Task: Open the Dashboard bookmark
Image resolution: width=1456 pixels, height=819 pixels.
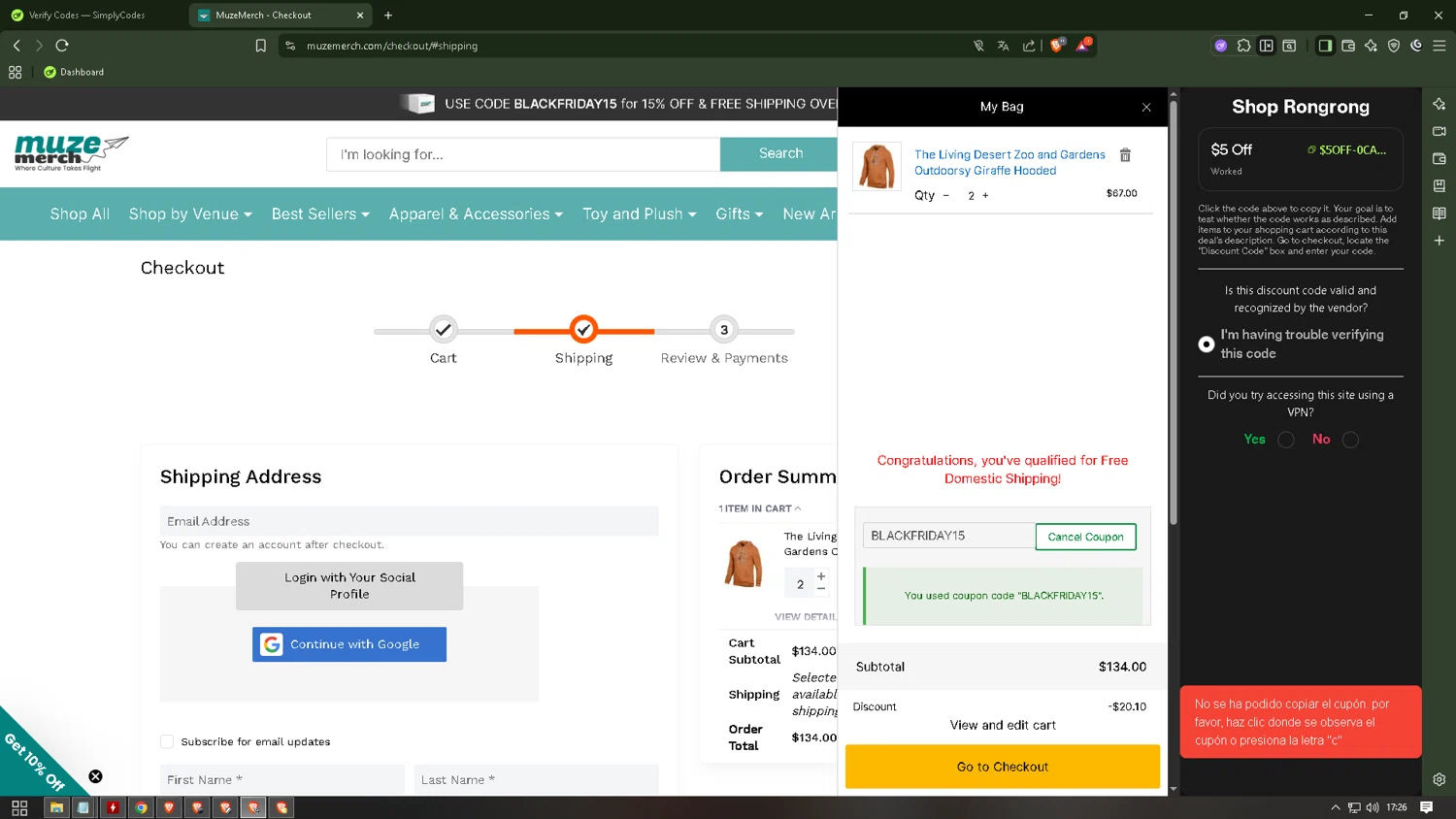Action: (74, 72)
